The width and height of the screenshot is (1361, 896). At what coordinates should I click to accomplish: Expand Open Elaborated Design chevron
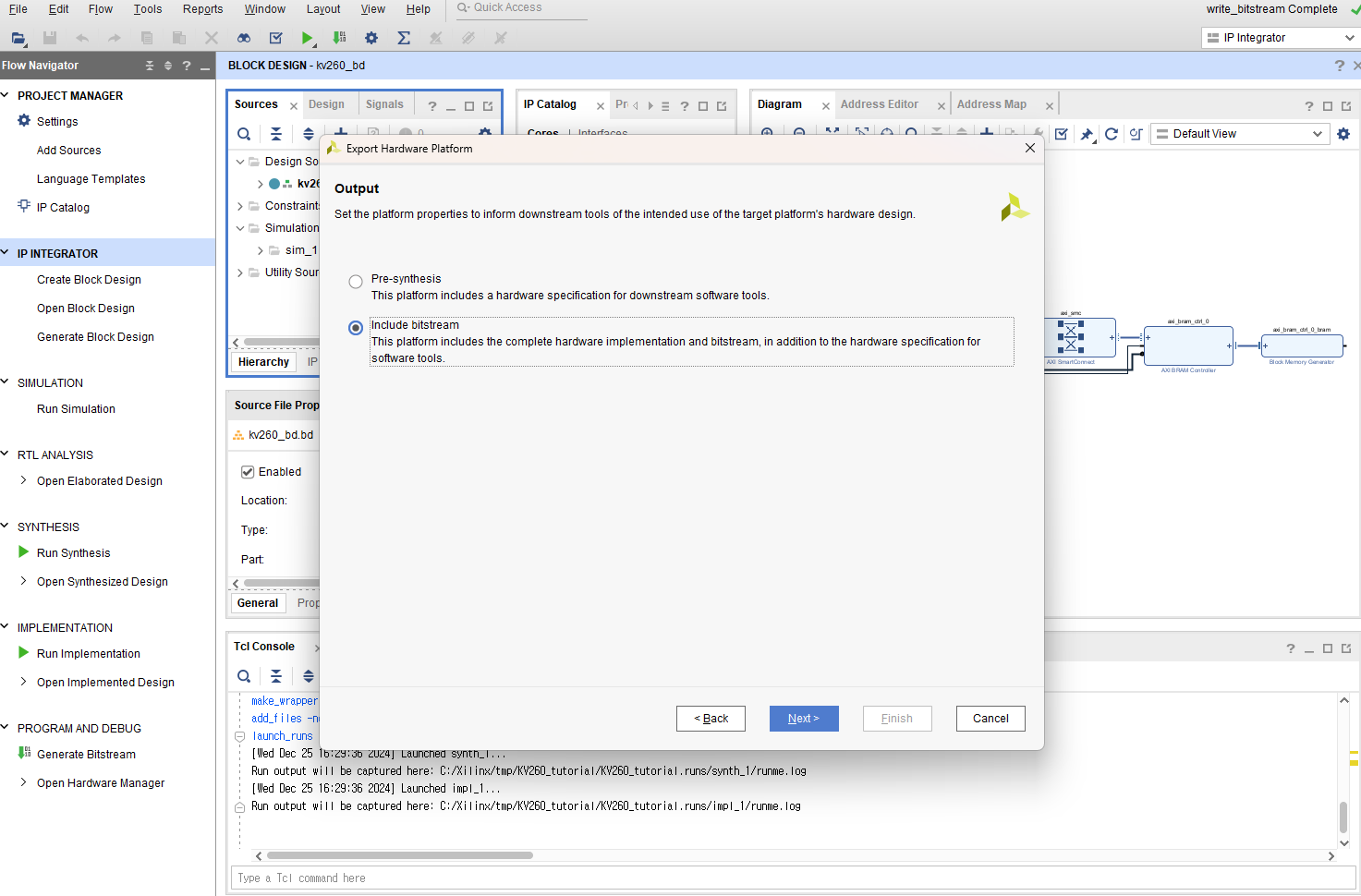23,480
